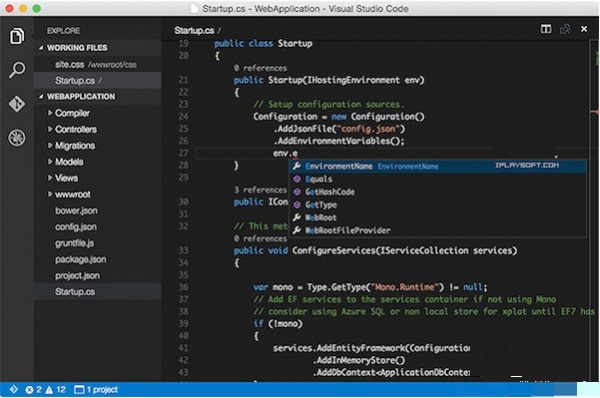Open site.css in working files
Screen dimensions: 600x398
[x=98, y=65]
